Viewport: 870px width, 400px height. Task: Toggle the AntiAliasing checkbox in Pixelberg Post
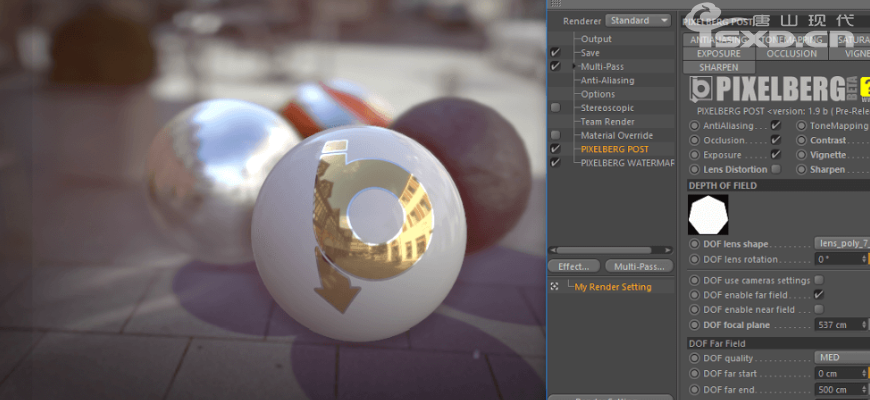[776, 126]
